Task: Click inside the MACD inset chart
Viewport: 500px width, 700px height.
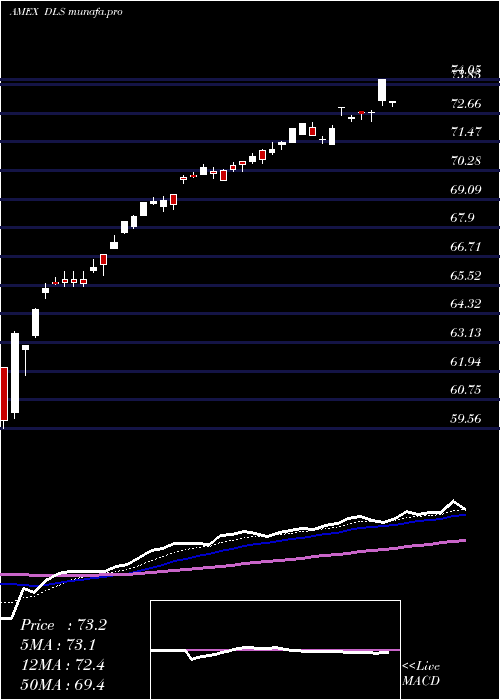Action: tap(275, 650)
